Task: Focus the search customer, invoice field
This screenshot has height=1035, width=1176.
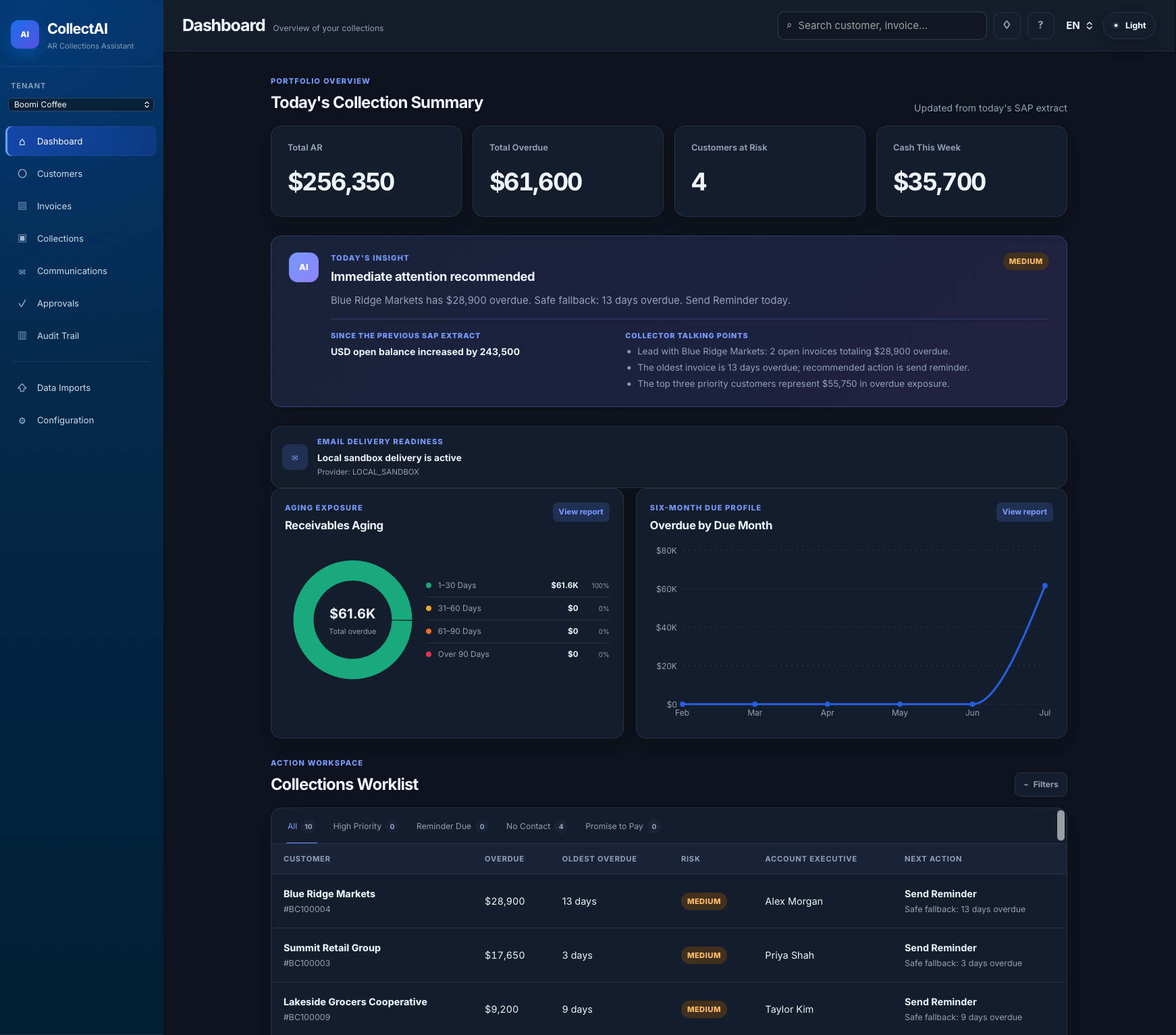Action: (x=882, y=26)
